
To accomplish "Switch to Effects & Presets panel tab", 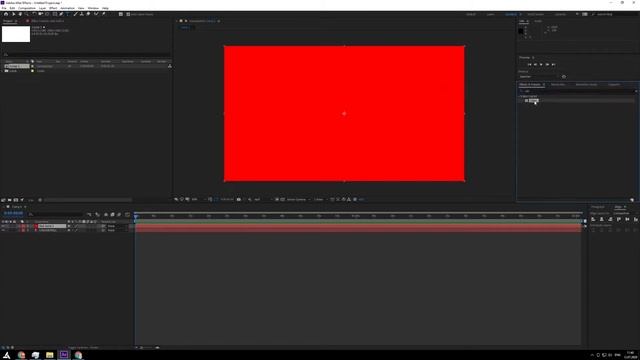I will coord(530,84).
